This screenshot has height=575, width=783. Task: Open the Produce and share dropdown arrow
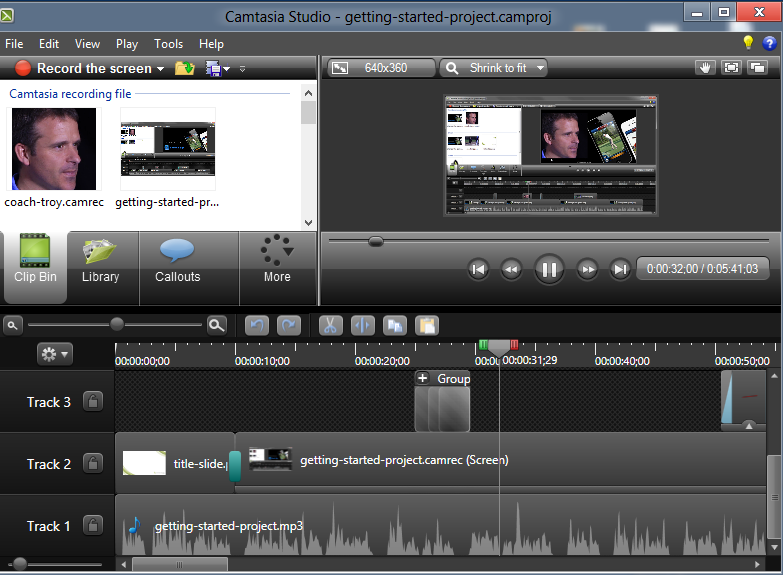[226, 69]
